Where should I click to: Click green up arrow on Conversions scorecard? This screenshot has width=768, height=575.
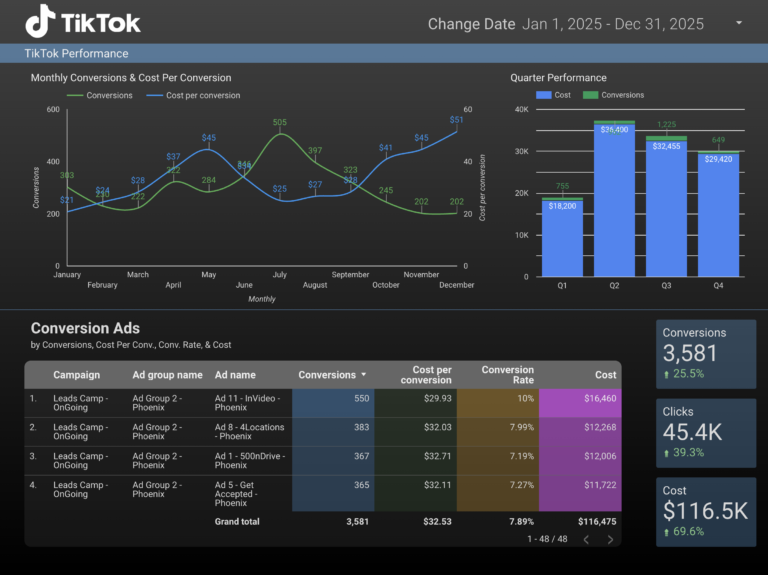(x=667, y=374)
